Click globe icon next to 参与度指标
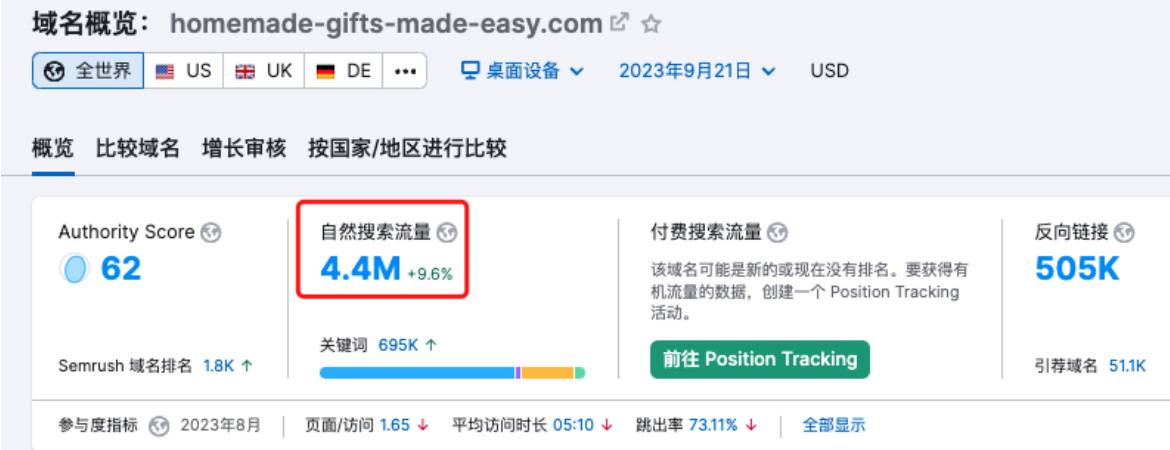 (158, 426)
